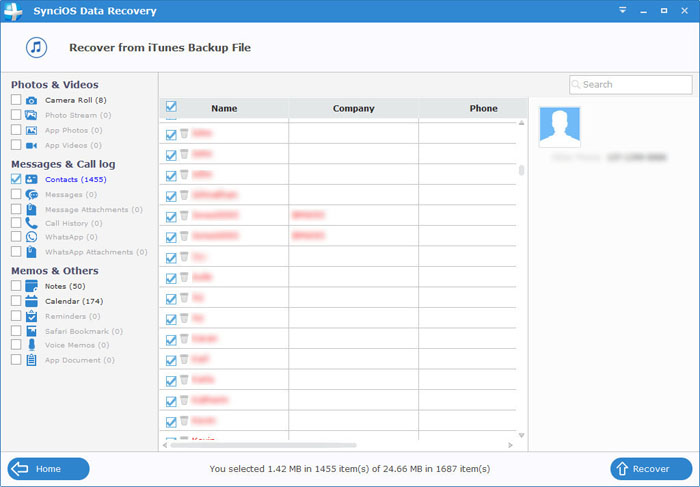Screen dimensions: 700x487
Task: Select the App Document (0) category
Action: (80, 360)
